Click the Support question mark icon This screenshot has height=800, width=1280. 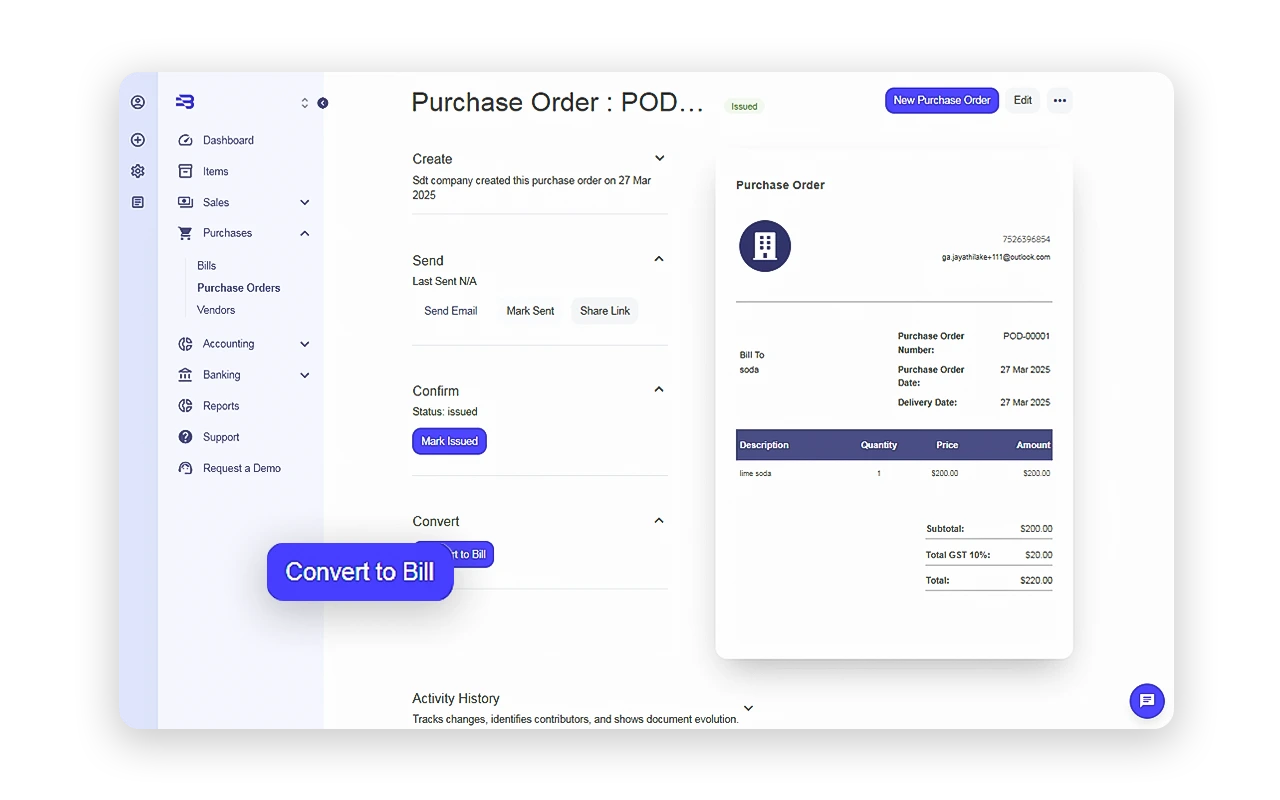(x=185, y=437)
